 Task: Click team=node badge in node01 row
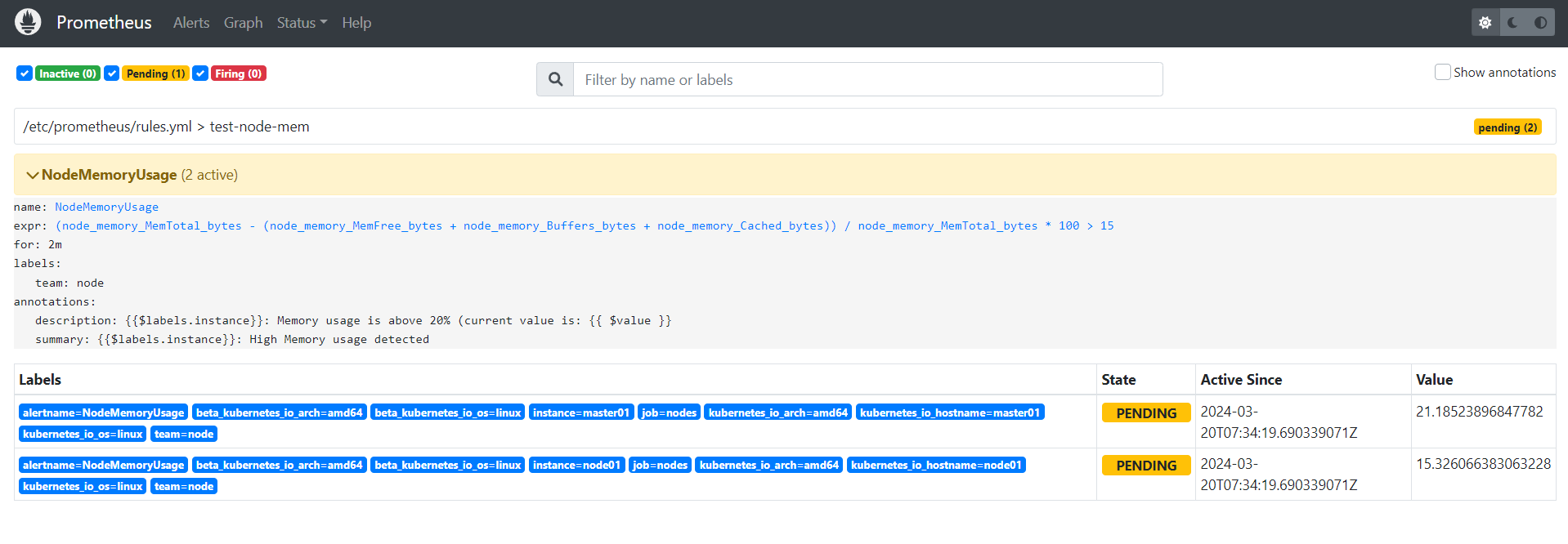184,486
